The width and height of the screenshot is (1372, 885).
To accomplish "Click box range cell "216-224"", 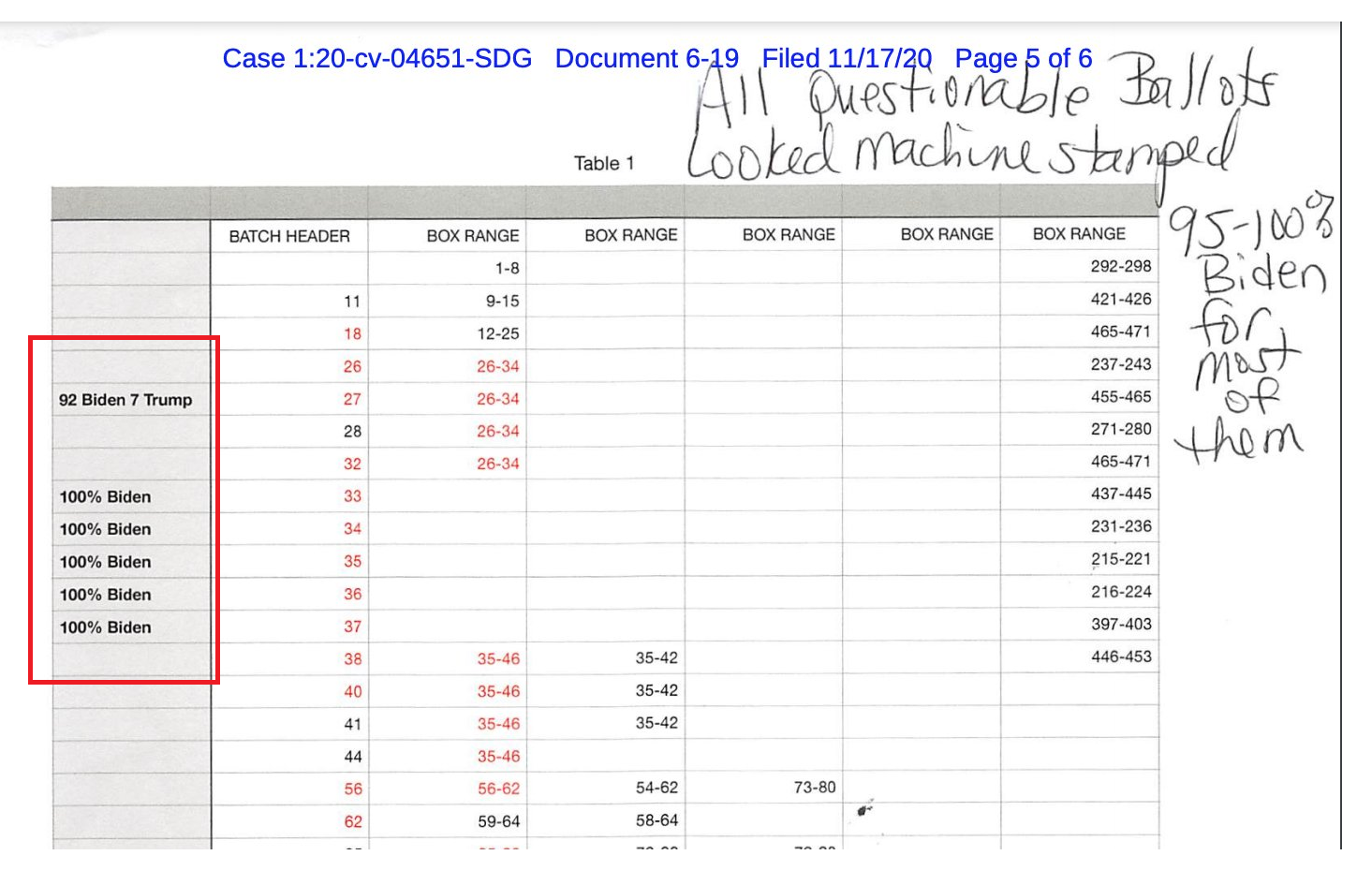I will pos(1121,592).
